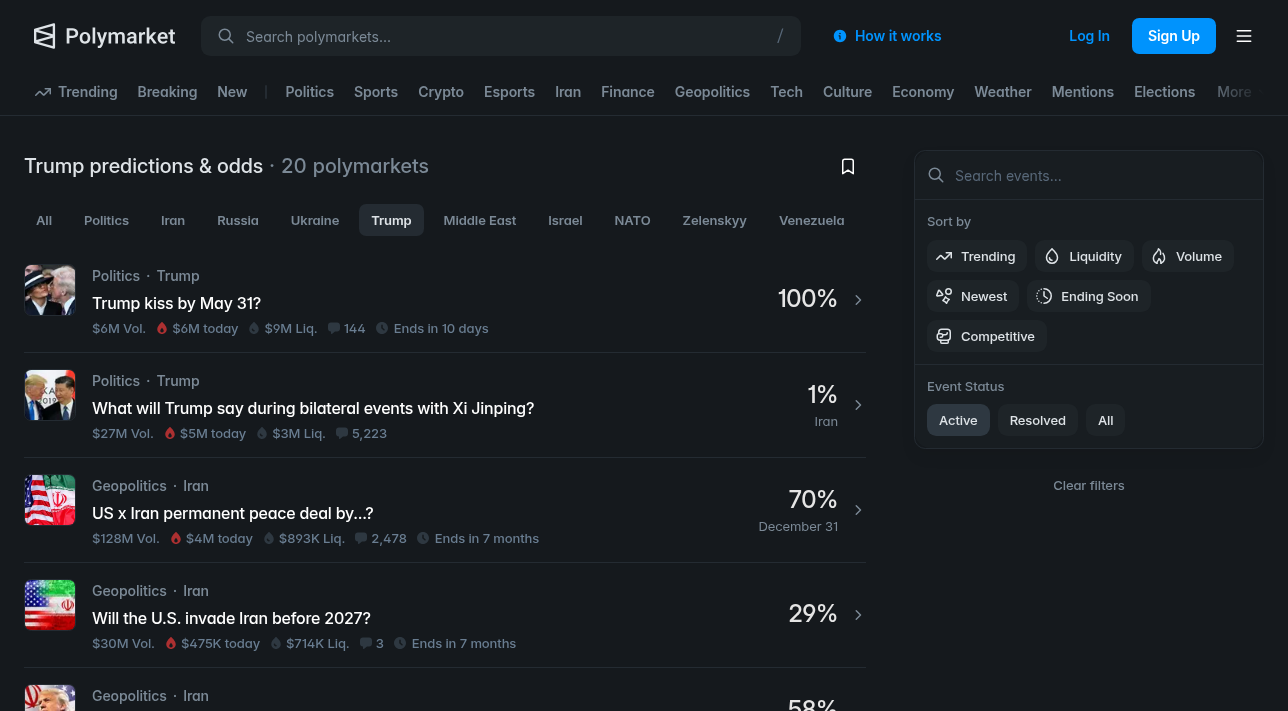This screenshot has height=711, width=1288.
Task: Select All event status
Action: coord(1106,420)
